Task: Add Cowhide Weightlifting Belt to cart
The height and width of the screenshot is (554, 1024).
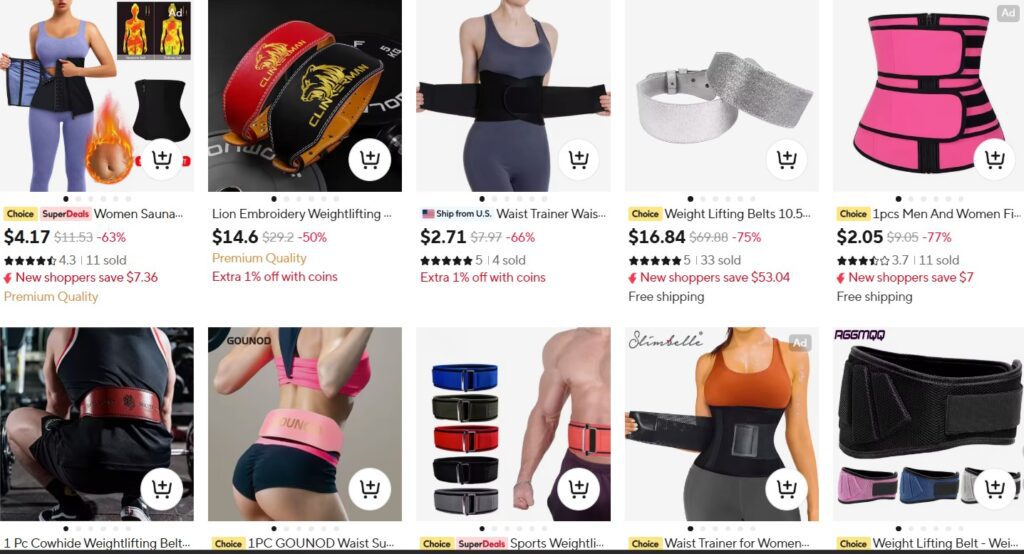Action: point(161,489)
